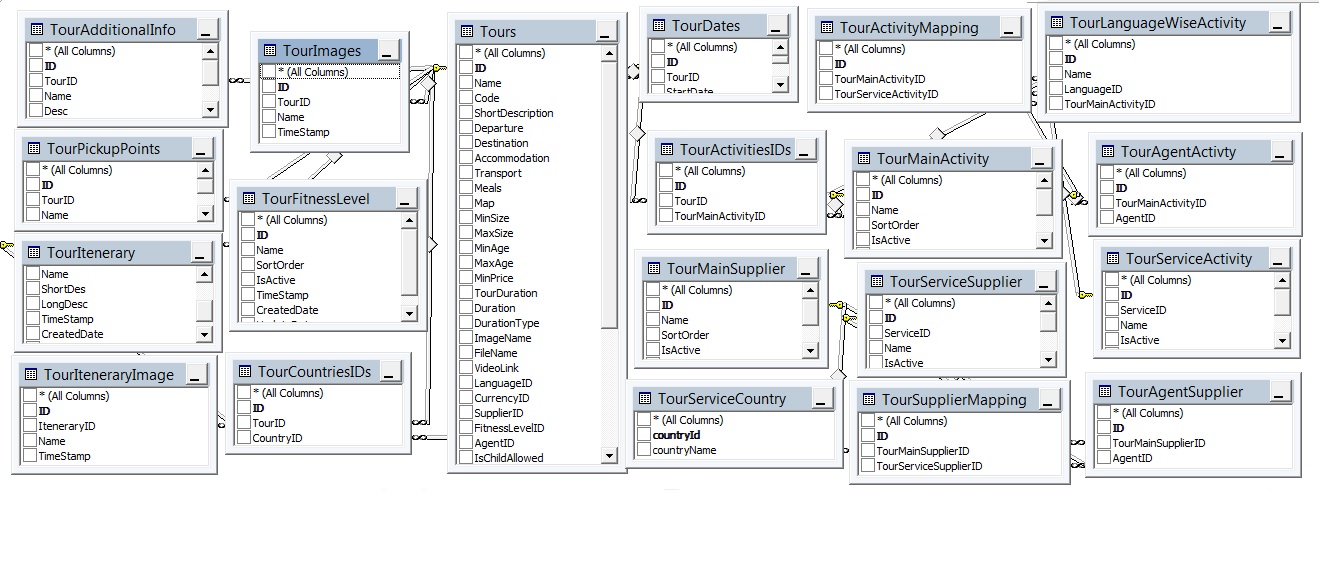Tick ServiceID in the TourServiceActivity table
1320x574 pixels.
click(1112, 310)
